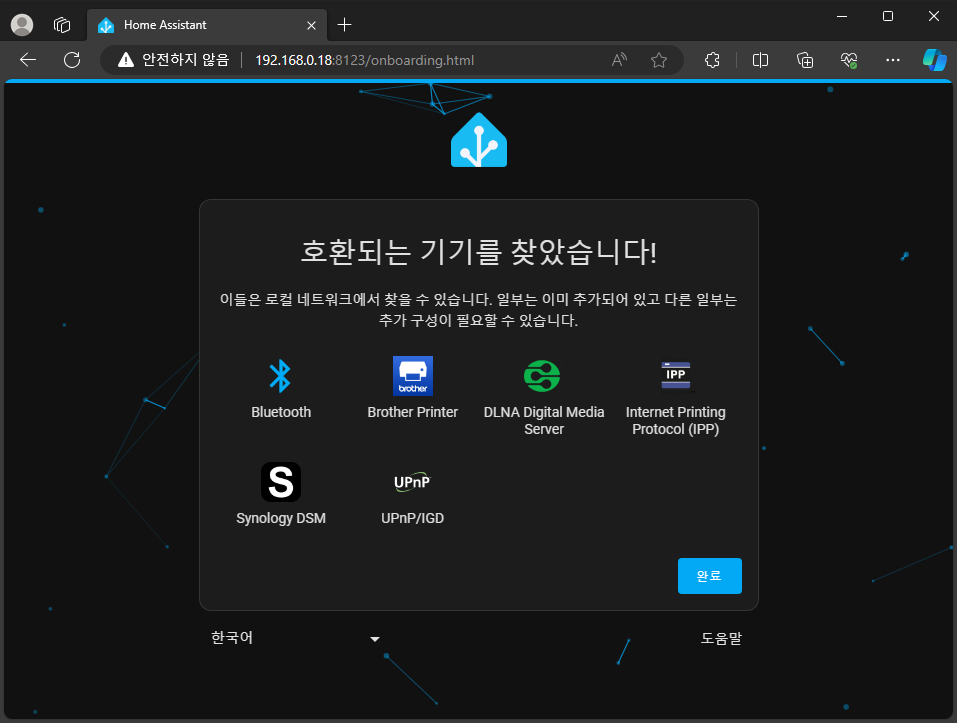
Task: Add this page to favorites
Action: [x=659, y=60]
